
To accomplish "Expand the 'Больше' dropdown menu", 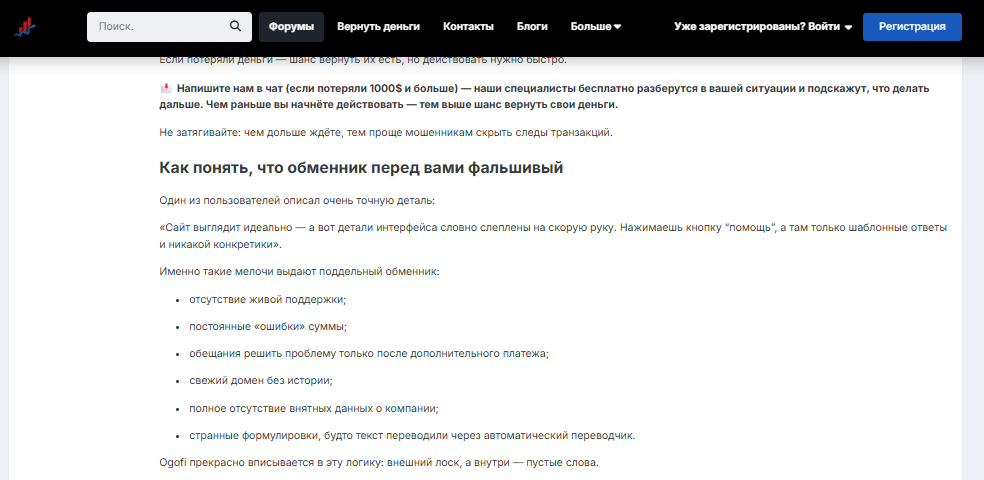I will pyautogui.click(x=595, y=27).
